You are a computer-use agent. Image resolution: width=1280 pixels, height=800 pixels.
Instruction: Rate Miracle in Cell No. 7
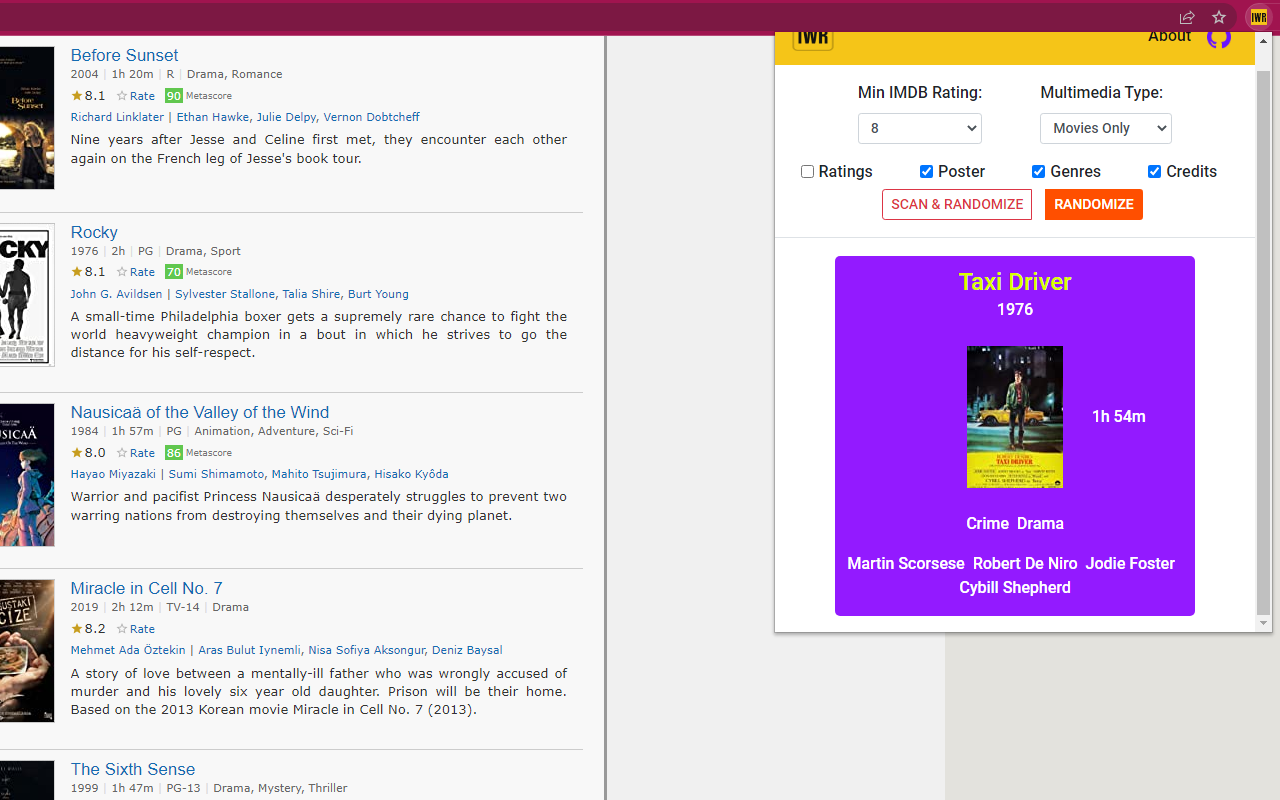[136, 629]
